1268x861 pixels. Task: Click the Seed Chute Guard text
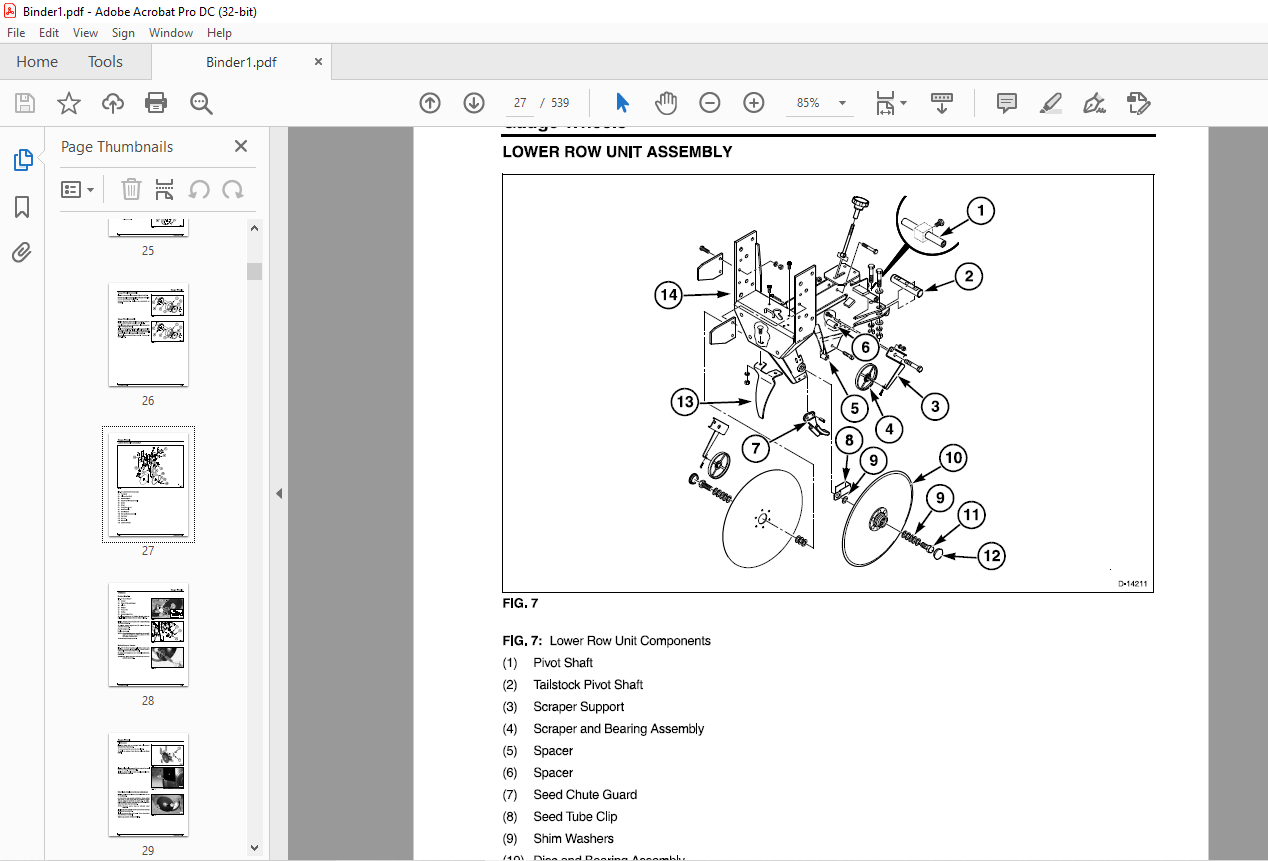(585, 795)
